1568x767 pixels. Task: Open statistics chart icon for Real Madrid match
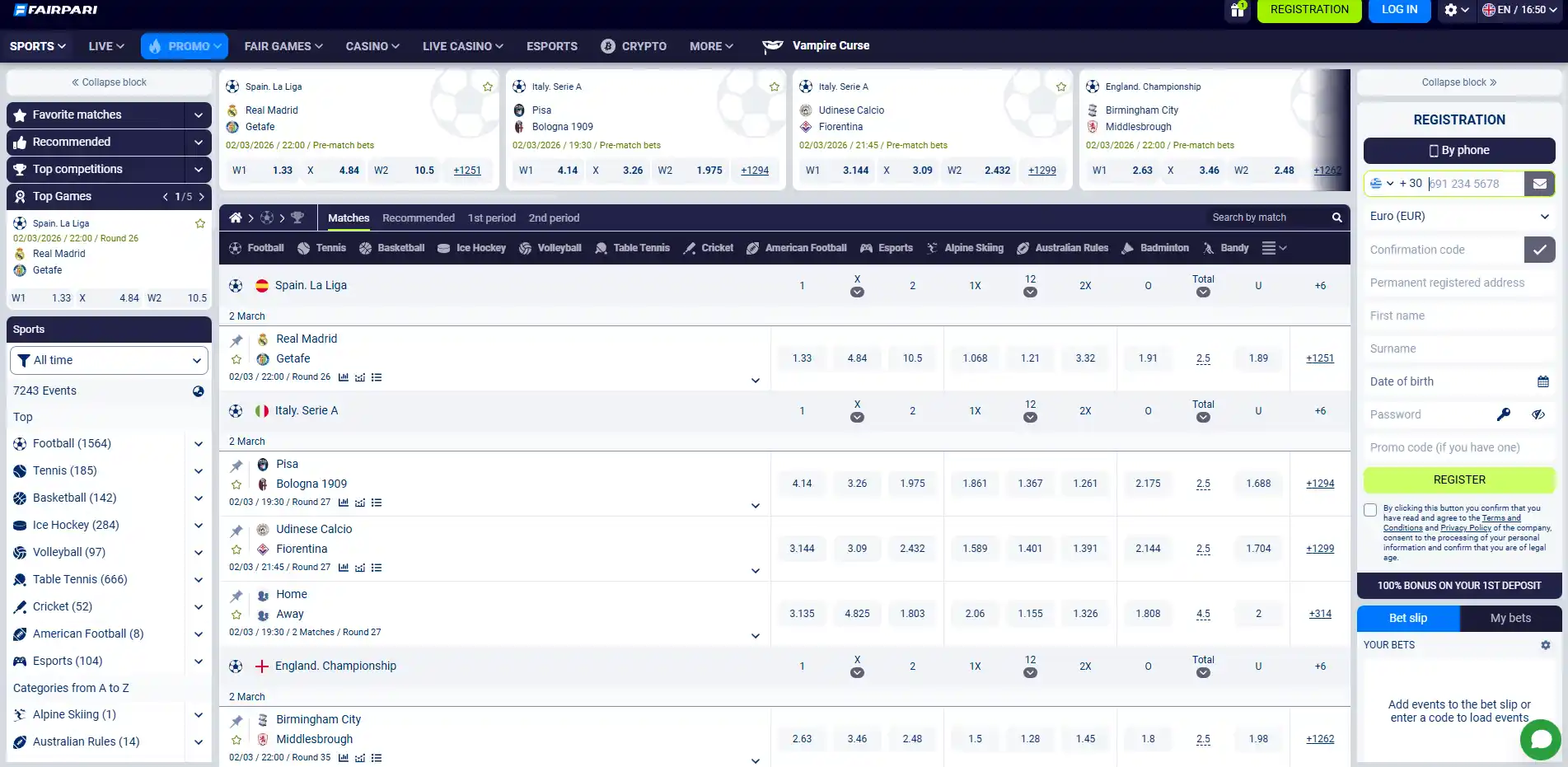click(344, 377)
